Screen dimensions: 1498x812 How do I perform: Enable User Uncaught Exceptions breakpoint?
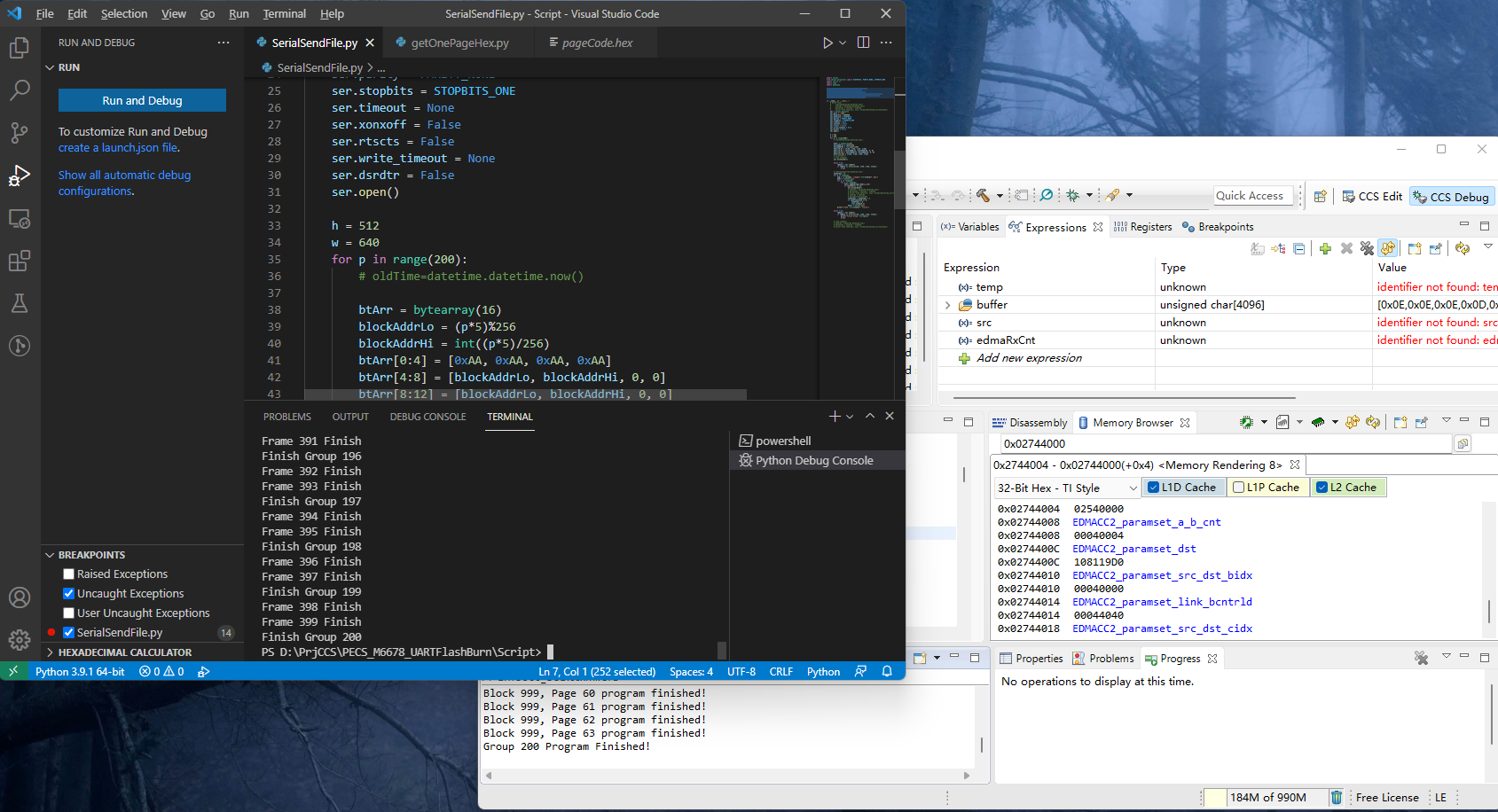point(68,613)
